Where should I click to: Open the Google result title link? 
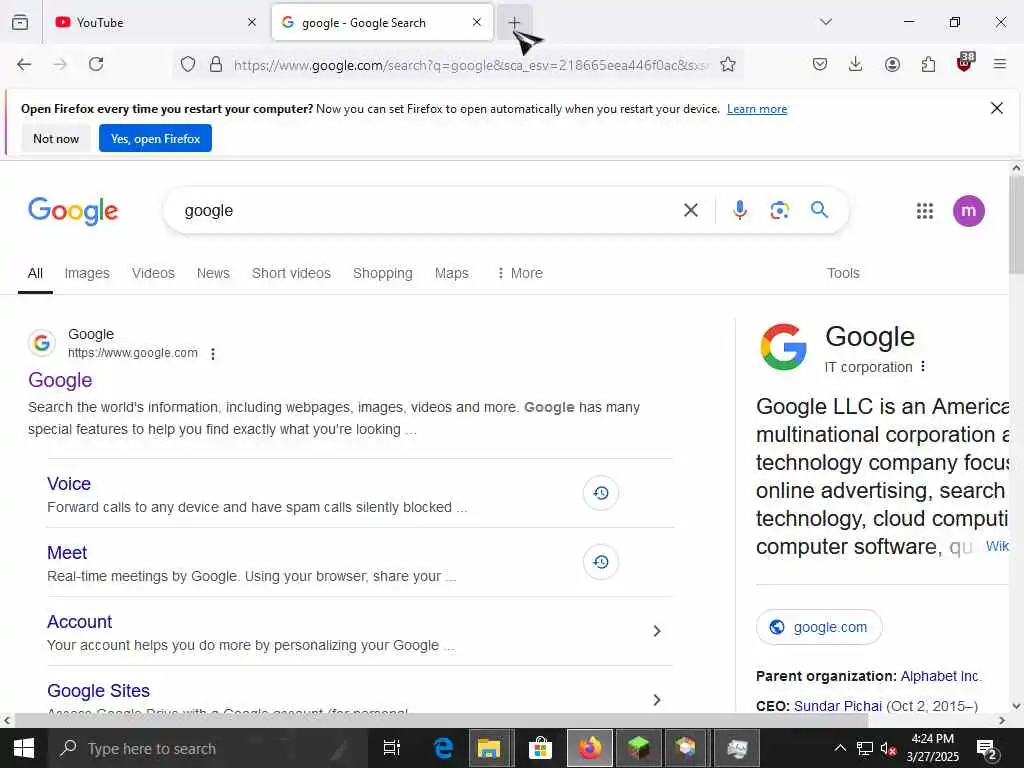60,380
